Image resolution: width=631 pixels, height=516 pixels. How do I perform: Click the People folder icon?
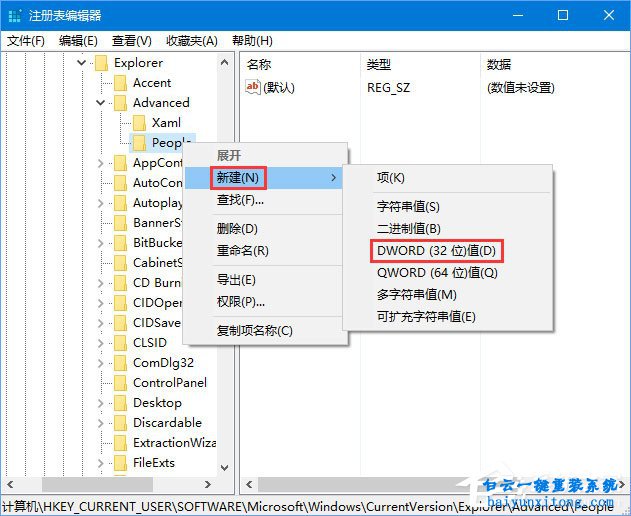point(139,143)
